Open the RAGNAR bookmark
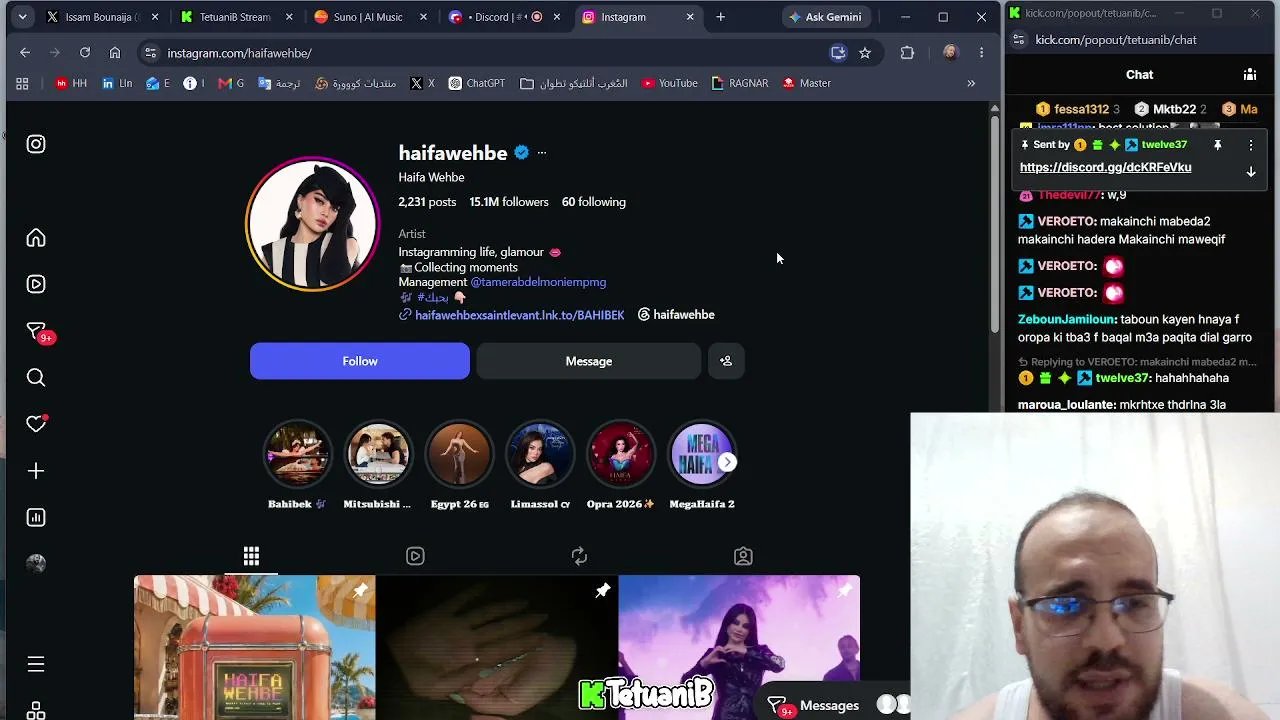Image resolution: width=1280 pixels, height=720 pixels. pyautogui.click(x=740, y=83)
